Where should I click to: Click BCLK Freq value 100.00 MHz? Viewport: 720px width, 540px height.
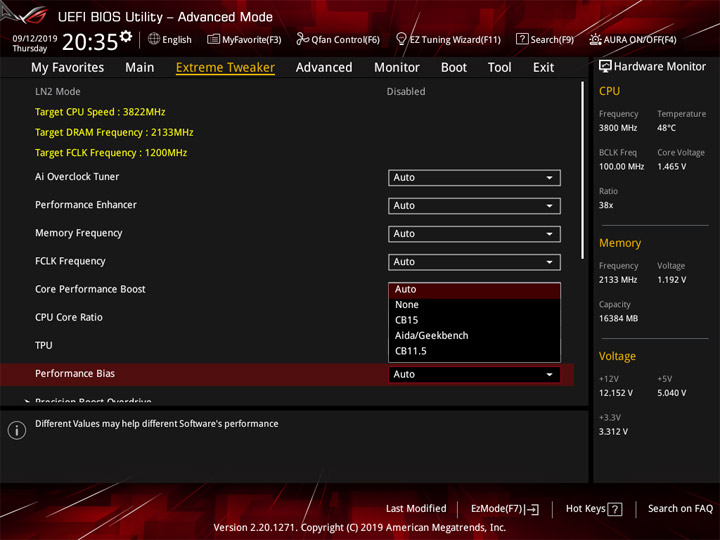coord(621,167)
